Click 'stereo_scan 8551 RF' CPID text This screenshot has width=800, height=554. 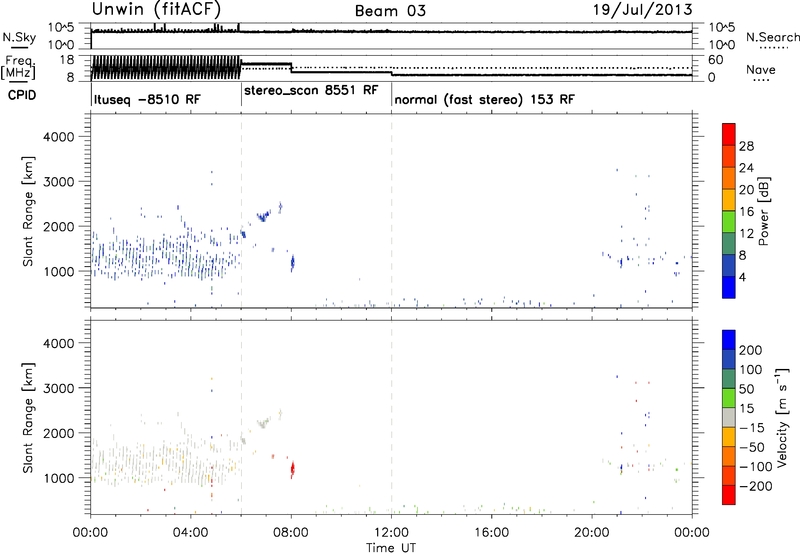click(311, 90)
